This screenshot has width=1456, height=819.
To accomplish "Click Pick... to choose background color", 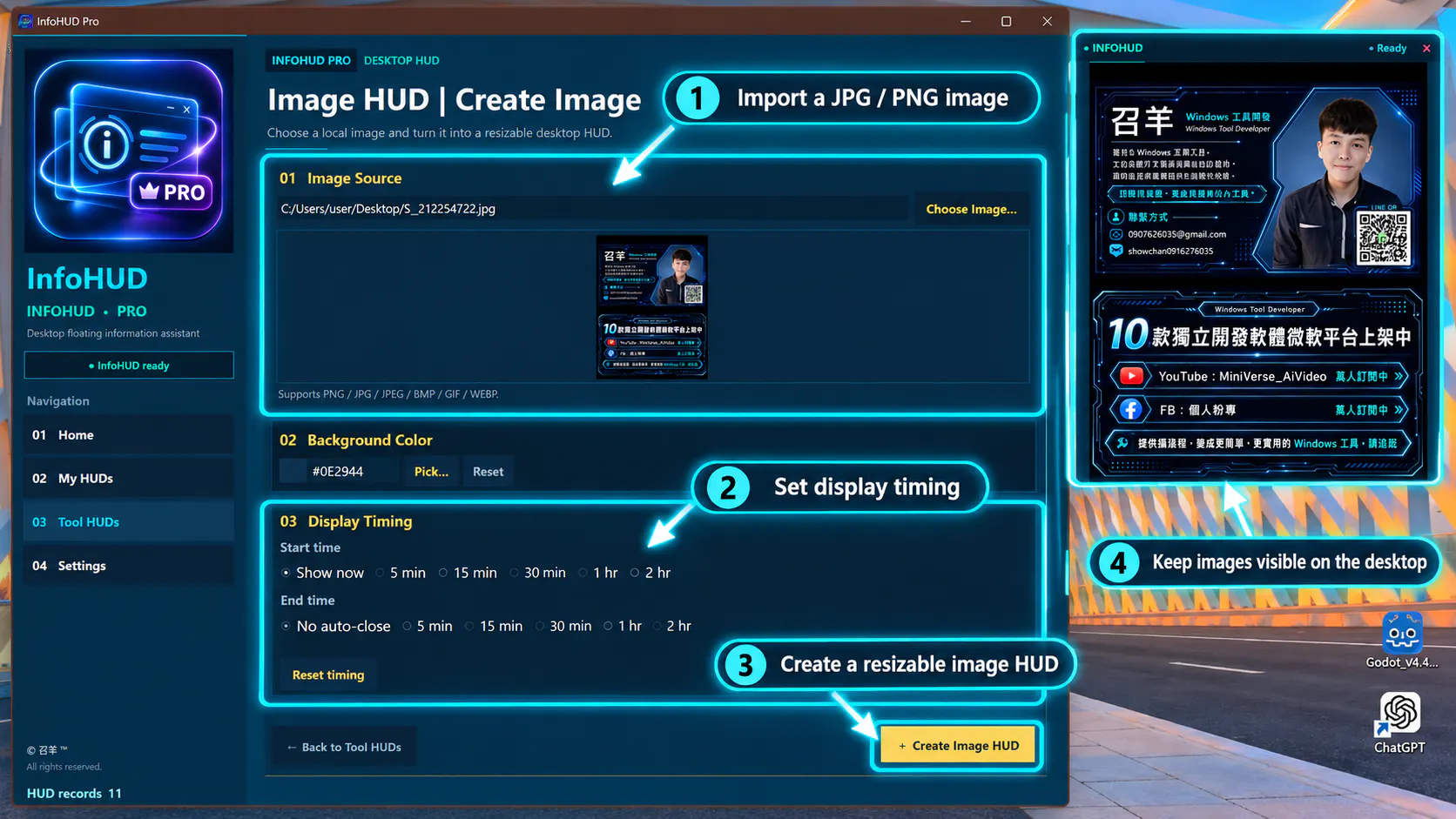I will pyautogui.click(x=431, y=471).
